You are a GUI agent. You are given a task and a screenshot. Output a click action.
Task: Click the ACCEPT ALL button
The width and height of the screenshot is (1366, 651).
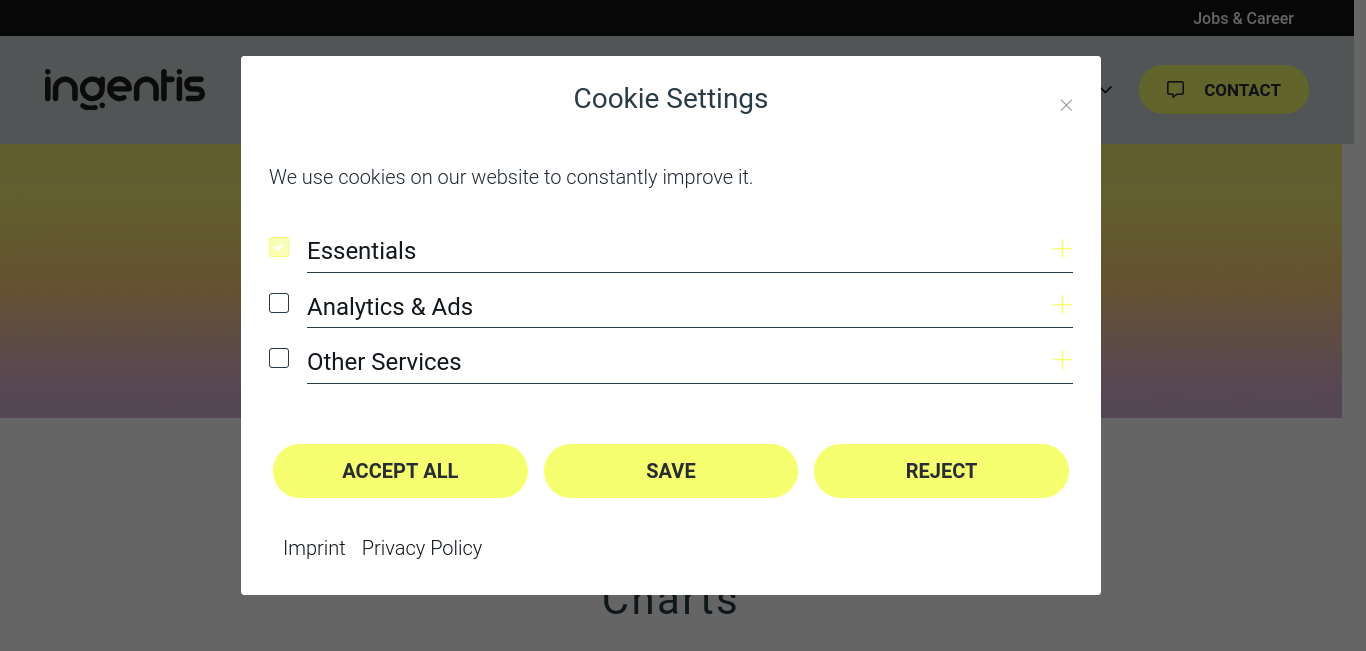400,471
